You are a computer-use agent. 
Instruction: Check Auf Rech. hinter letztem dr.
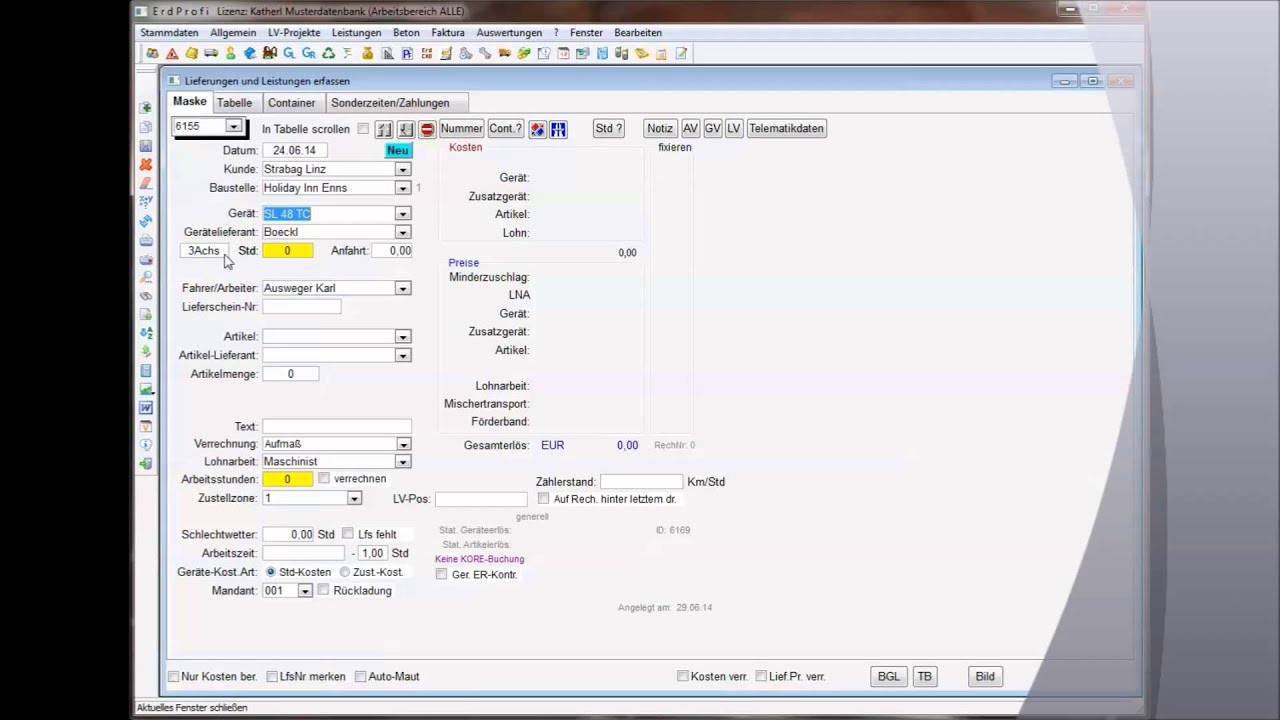point(544,498)
